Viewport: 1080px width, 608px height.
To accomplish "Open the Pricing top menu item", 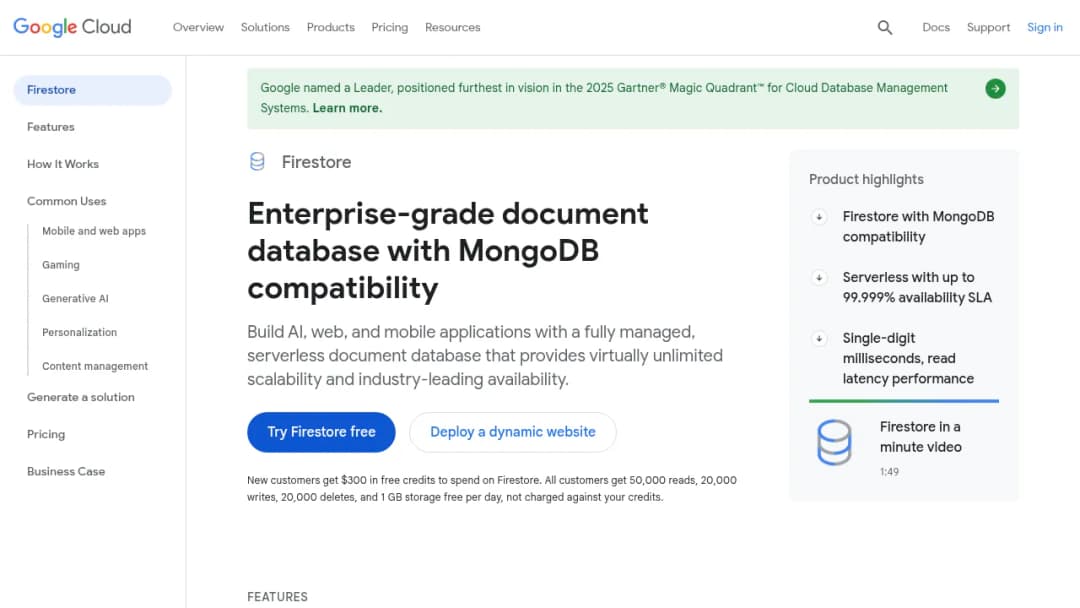I will pyautogui.click(x=390, y=28).
